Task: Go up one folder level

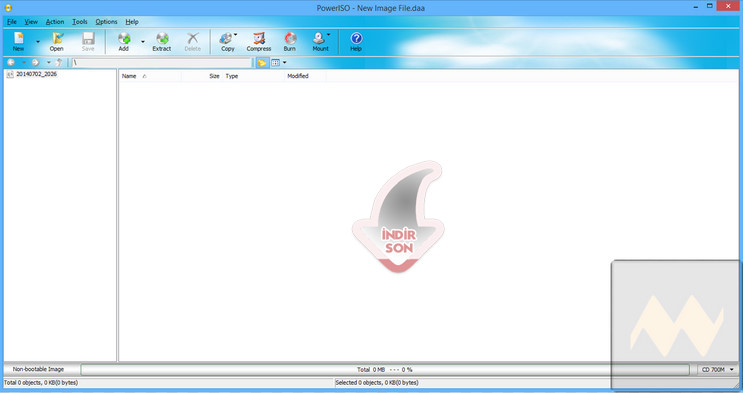Action: pos(59,62)
